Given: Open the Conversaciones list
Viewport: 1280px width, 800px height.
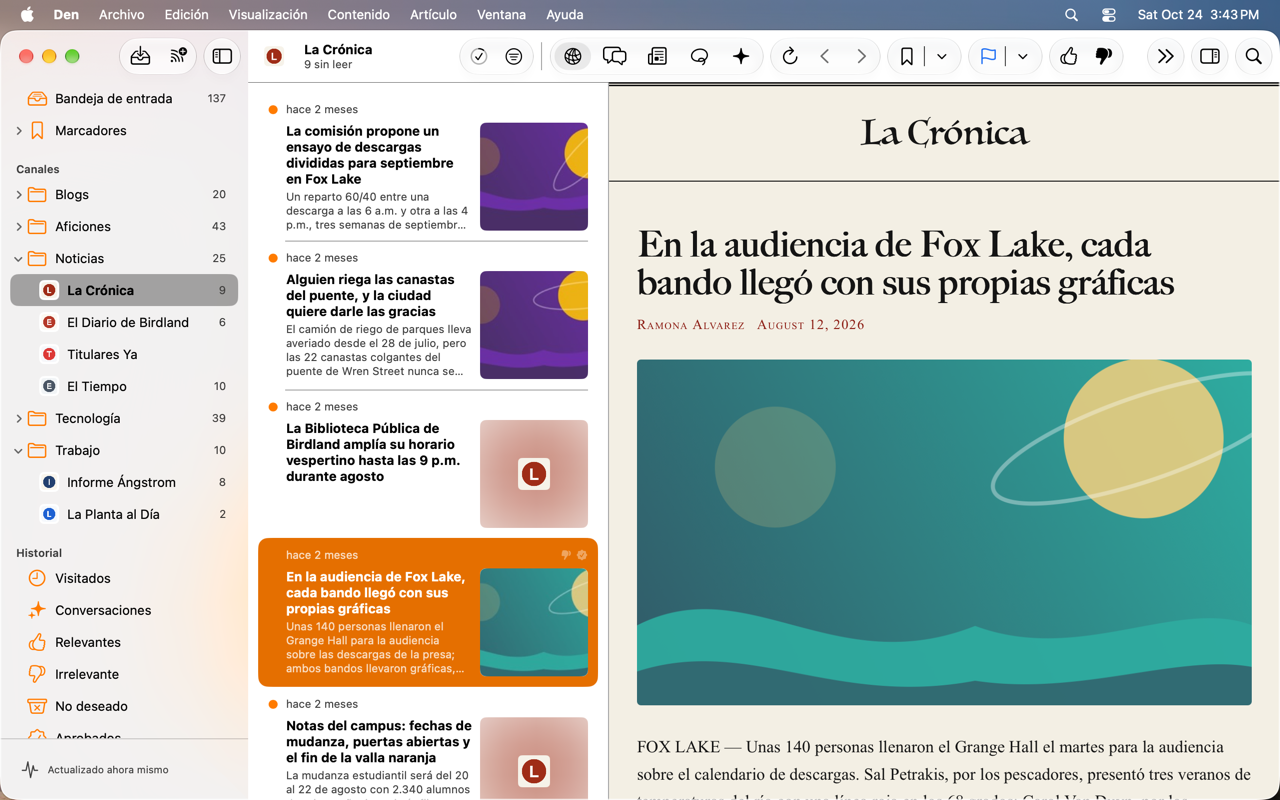Looking at the screenshot, I should [124, 610].
